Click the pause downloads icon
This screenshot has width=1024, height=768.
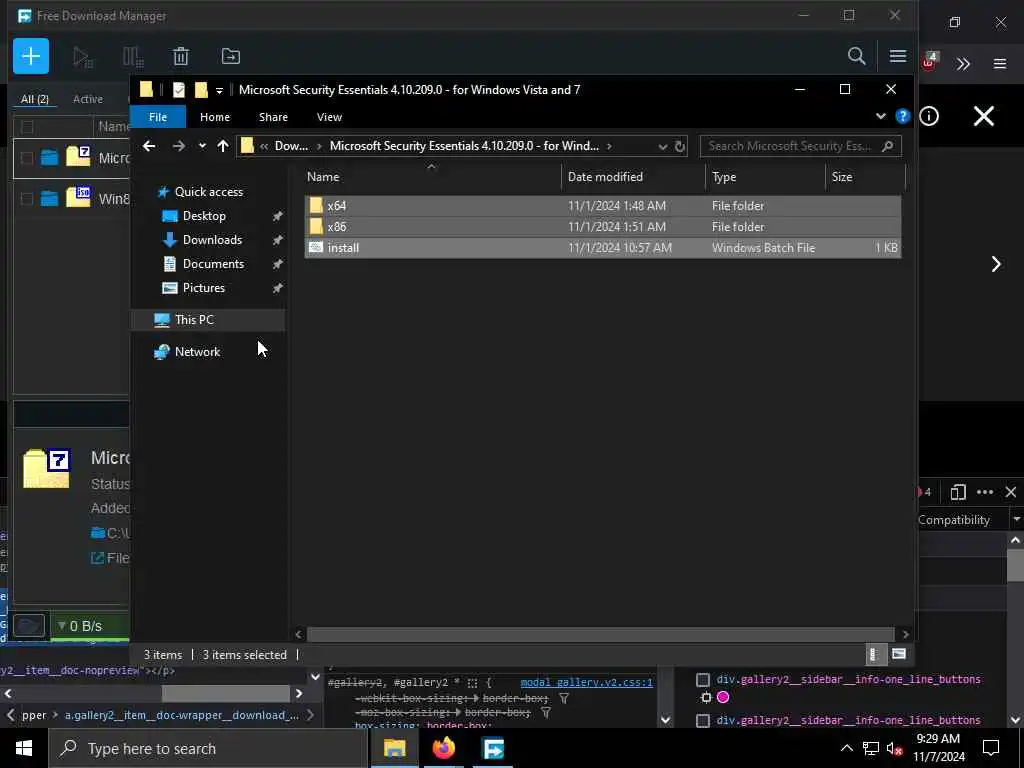pos(133,57)
